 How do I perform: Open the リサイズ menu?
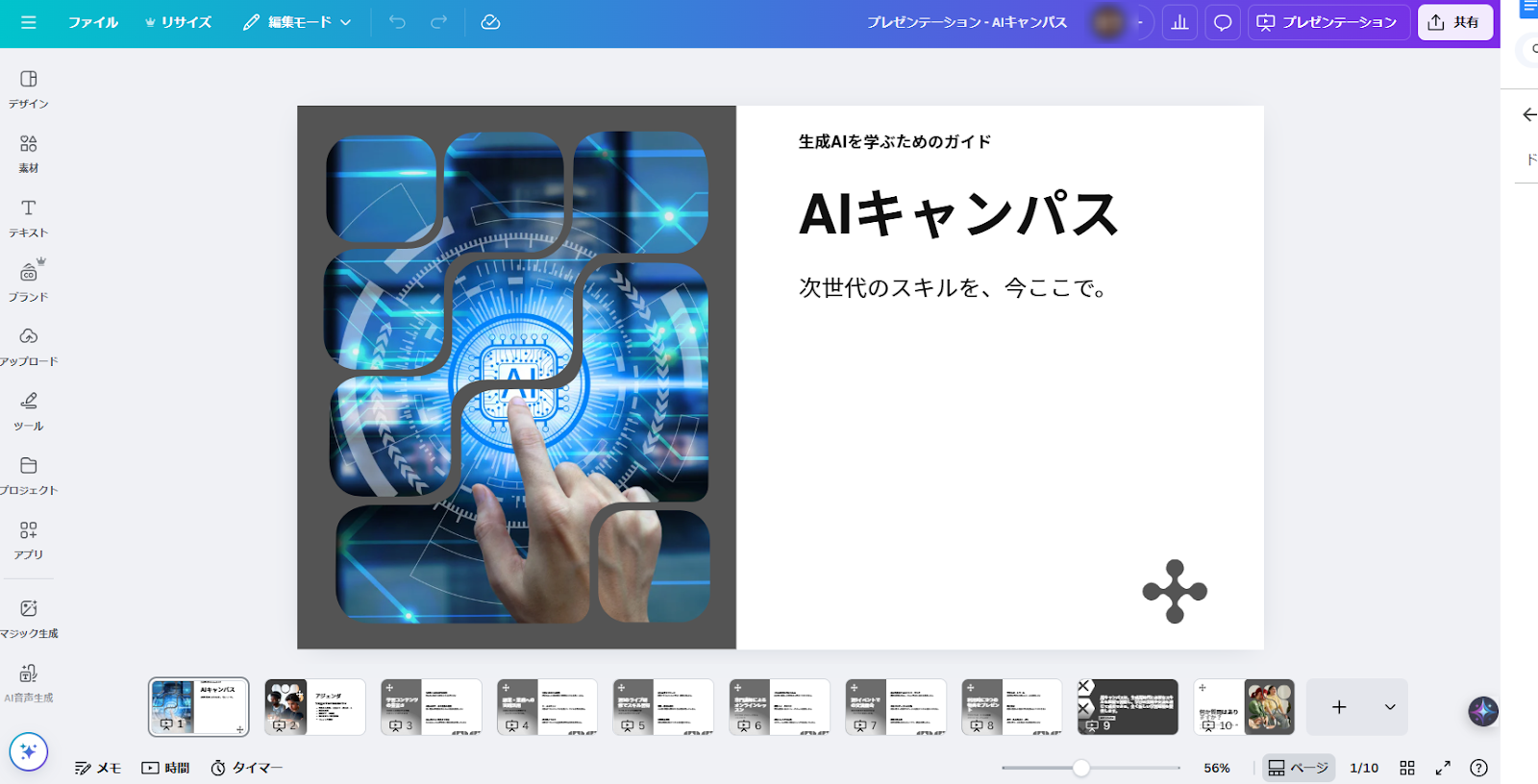tap(178, 22)
